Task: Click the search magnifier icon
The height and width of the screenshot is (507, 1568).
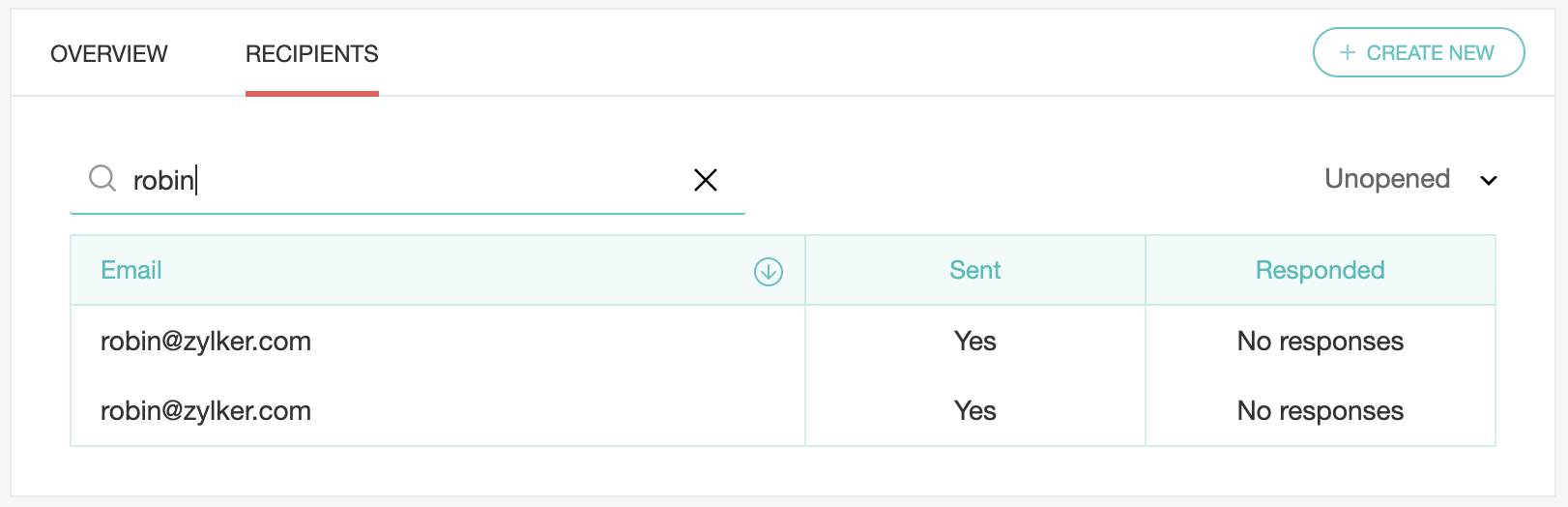Action: coord(102,178)
